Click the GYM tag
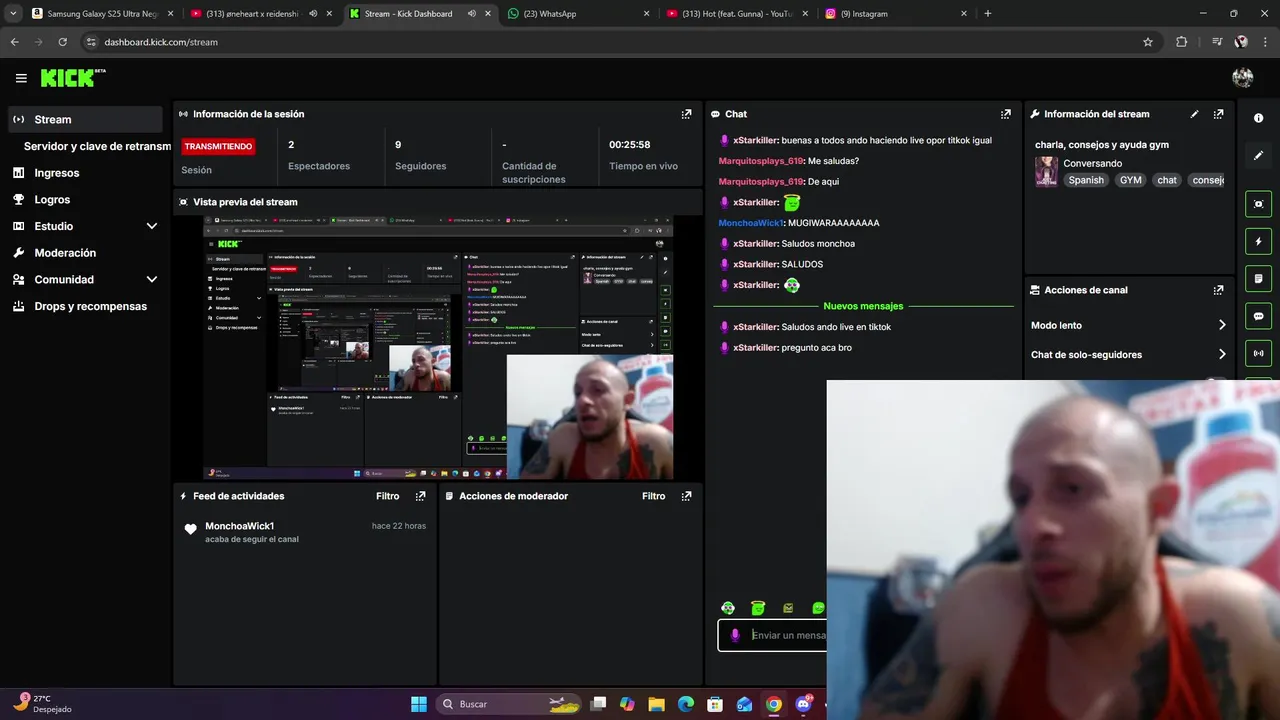The image size is (1280, 720). tap(1130, 180)
